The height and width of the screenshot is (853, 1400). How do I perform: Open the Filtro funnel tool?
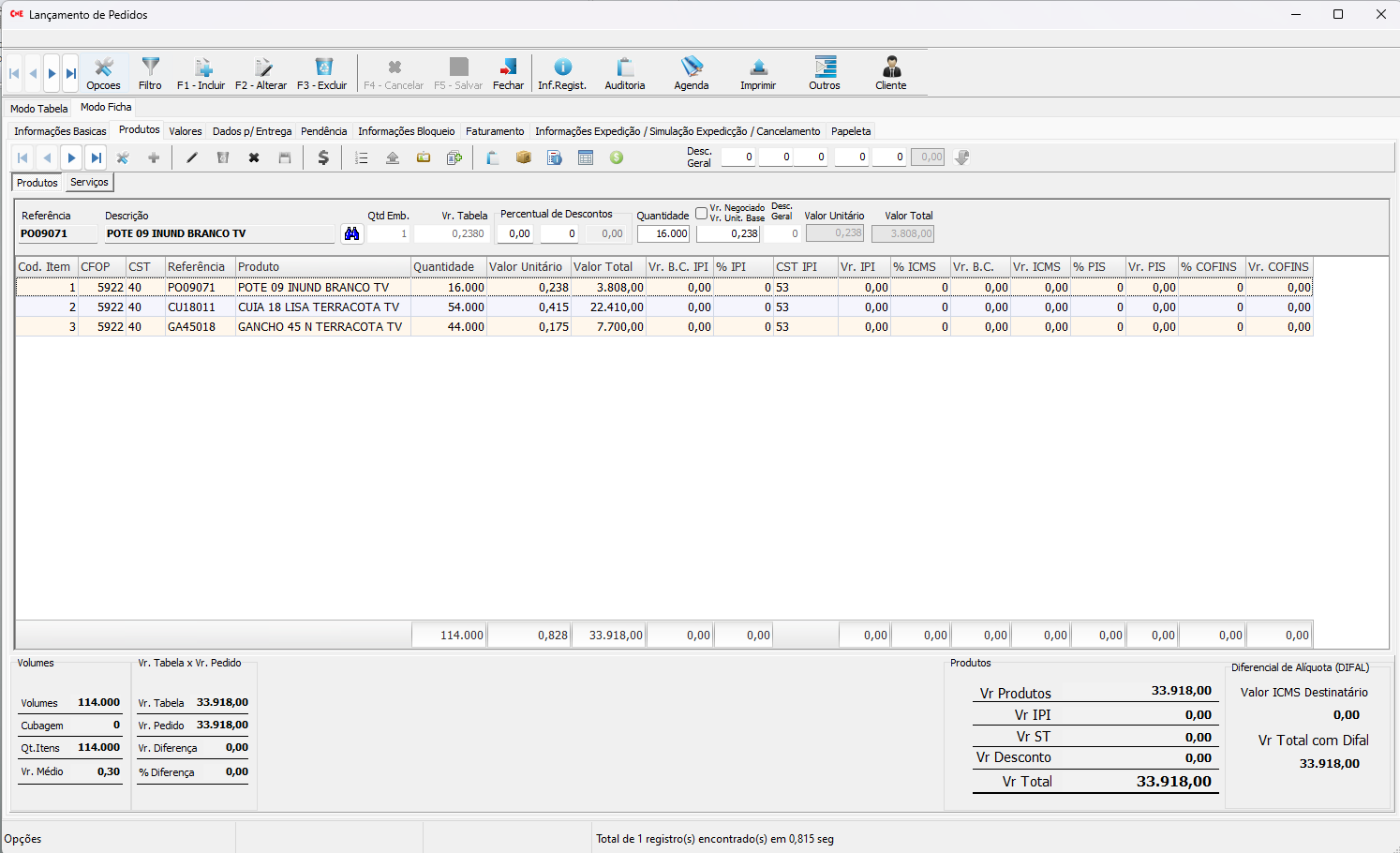pos(150,73)
